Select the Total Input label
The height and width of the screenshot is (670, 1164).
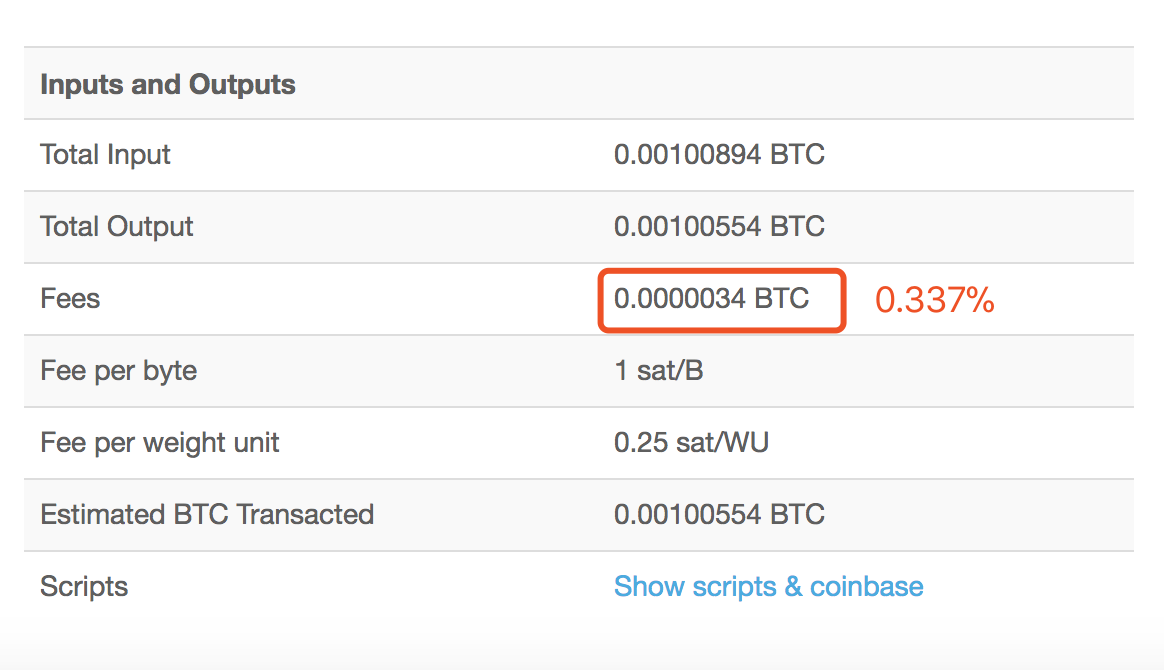coord(105,154)
